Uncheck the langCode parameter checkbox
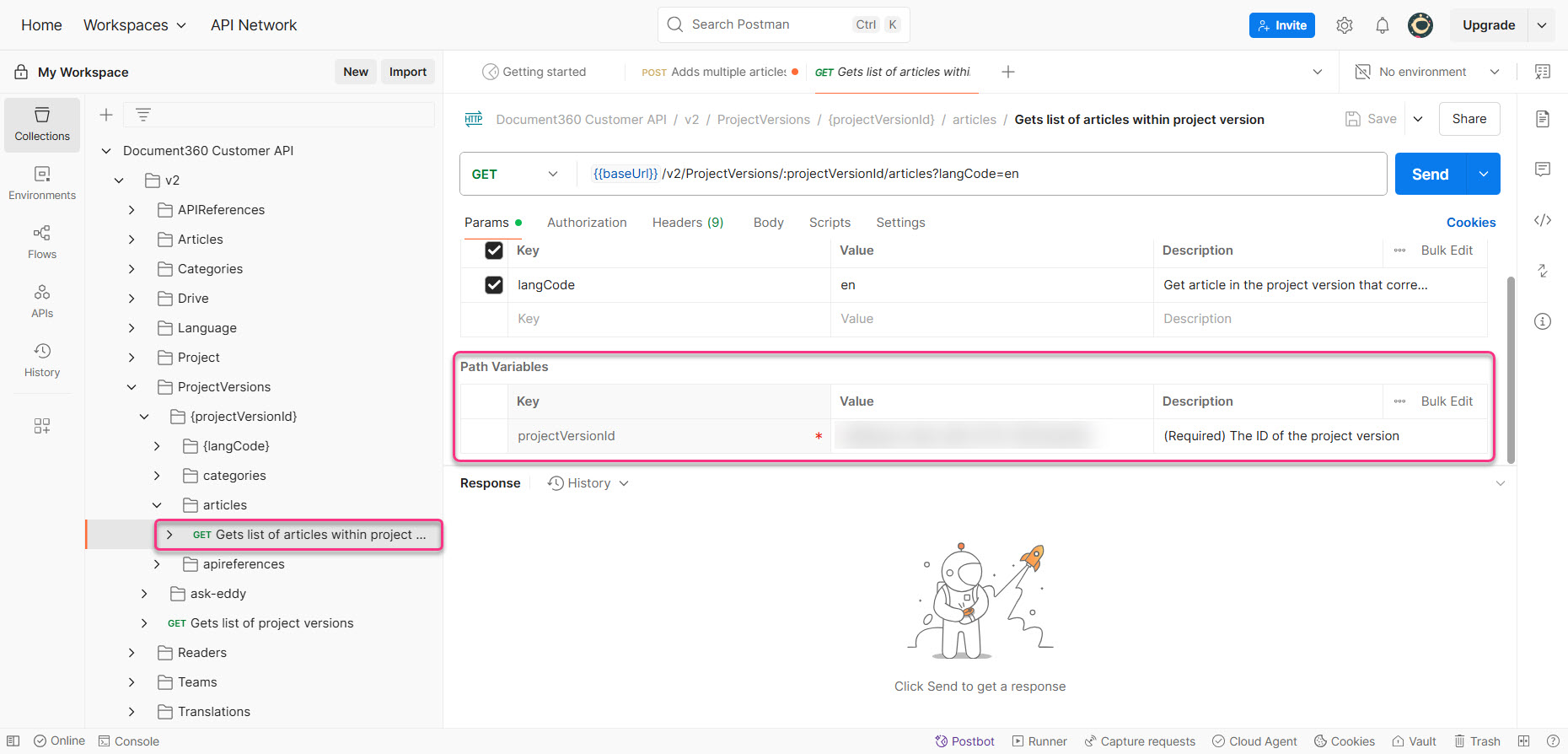1568x754 pixels. pos(494,285)
